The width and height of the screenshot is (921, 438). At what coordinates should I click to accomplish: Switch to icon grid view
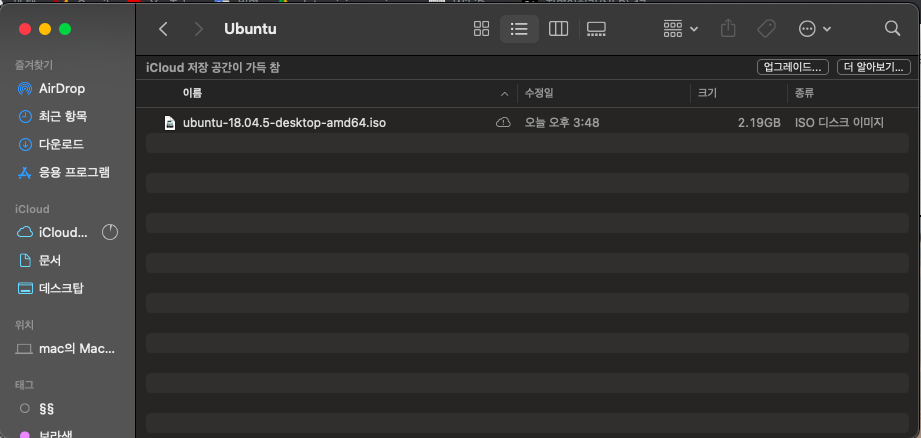pos(481,29)
